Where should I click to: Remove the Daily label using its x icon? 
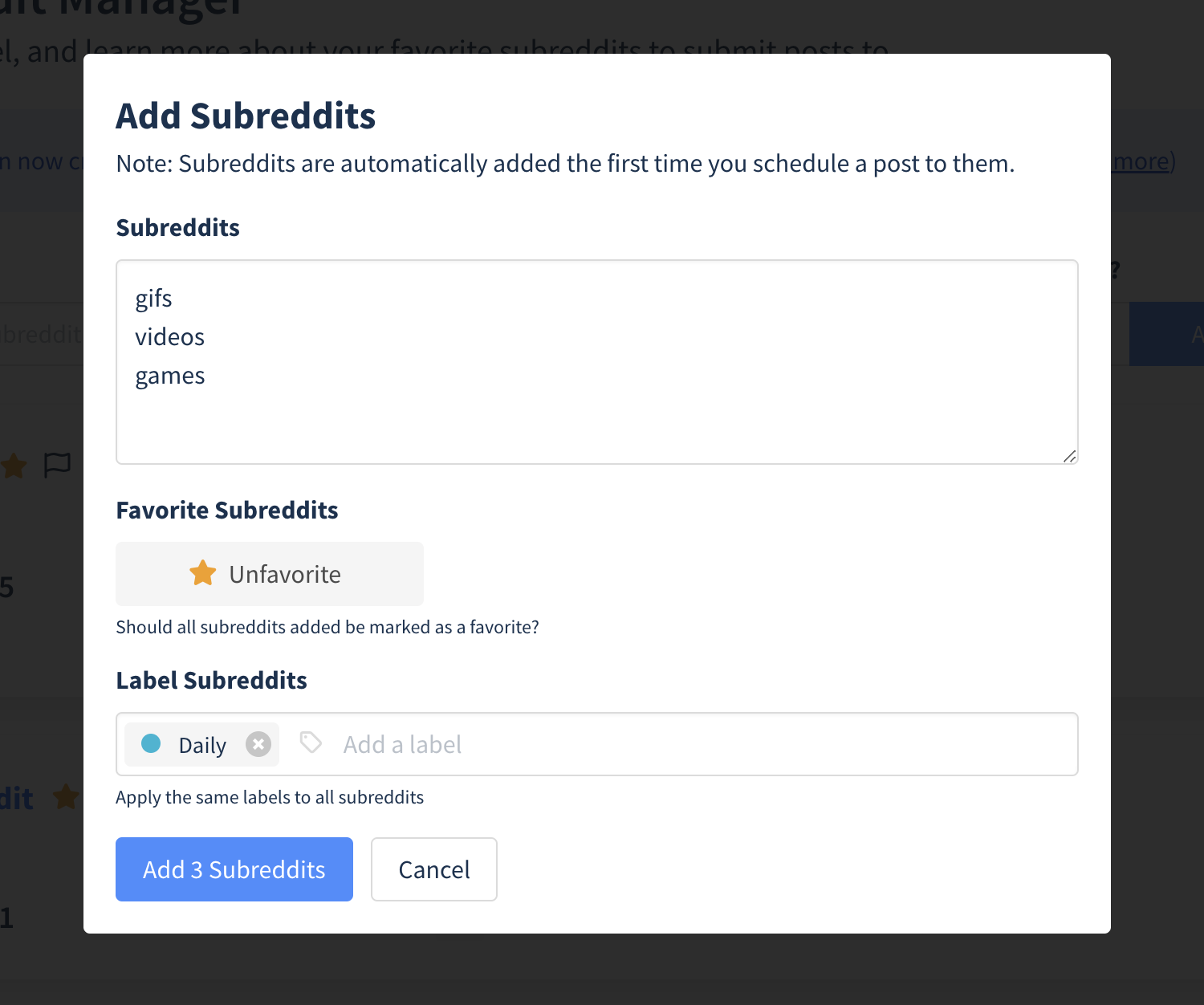(258, 744)
